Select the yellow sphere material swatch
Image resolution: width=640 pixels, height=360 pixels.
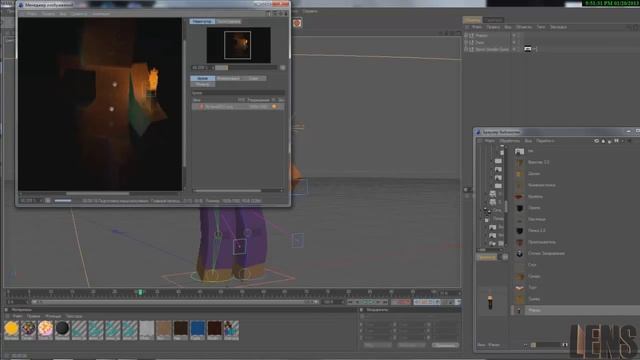coord(11,329)
